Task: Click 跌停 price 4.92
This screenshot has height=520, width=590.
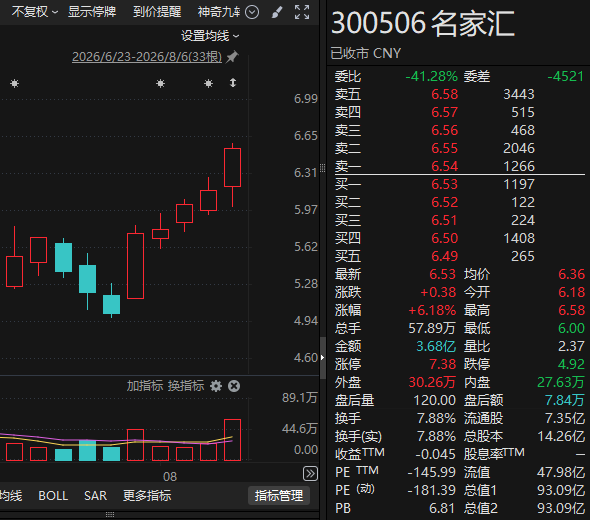Action: [x=571, y=364]
